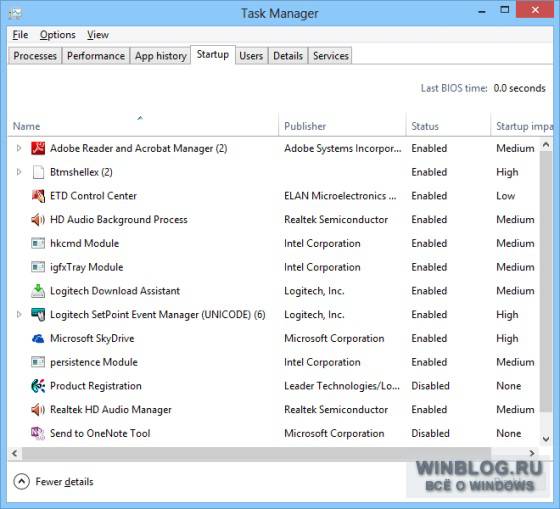Select the persistence Module name

coord(94,362)
